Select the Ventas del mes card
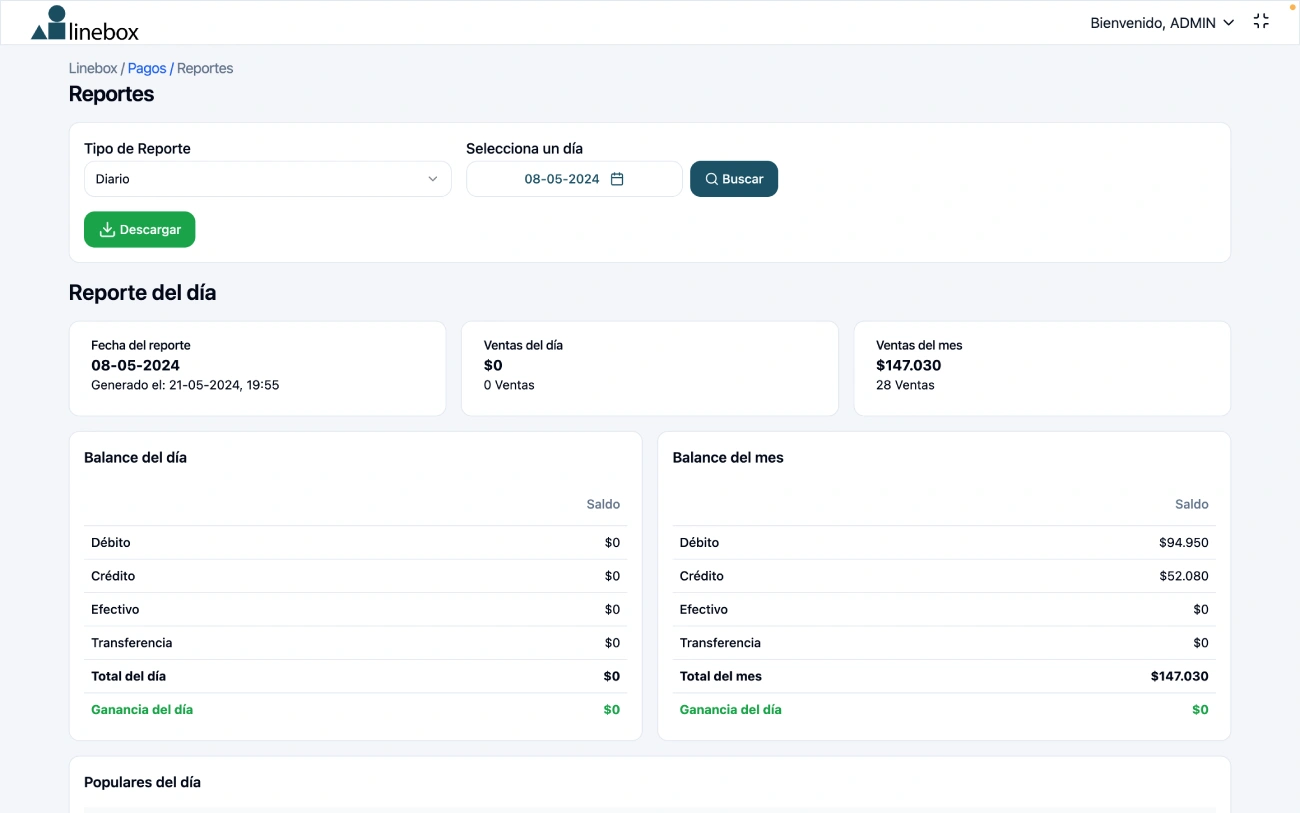 click(1042, 367)
